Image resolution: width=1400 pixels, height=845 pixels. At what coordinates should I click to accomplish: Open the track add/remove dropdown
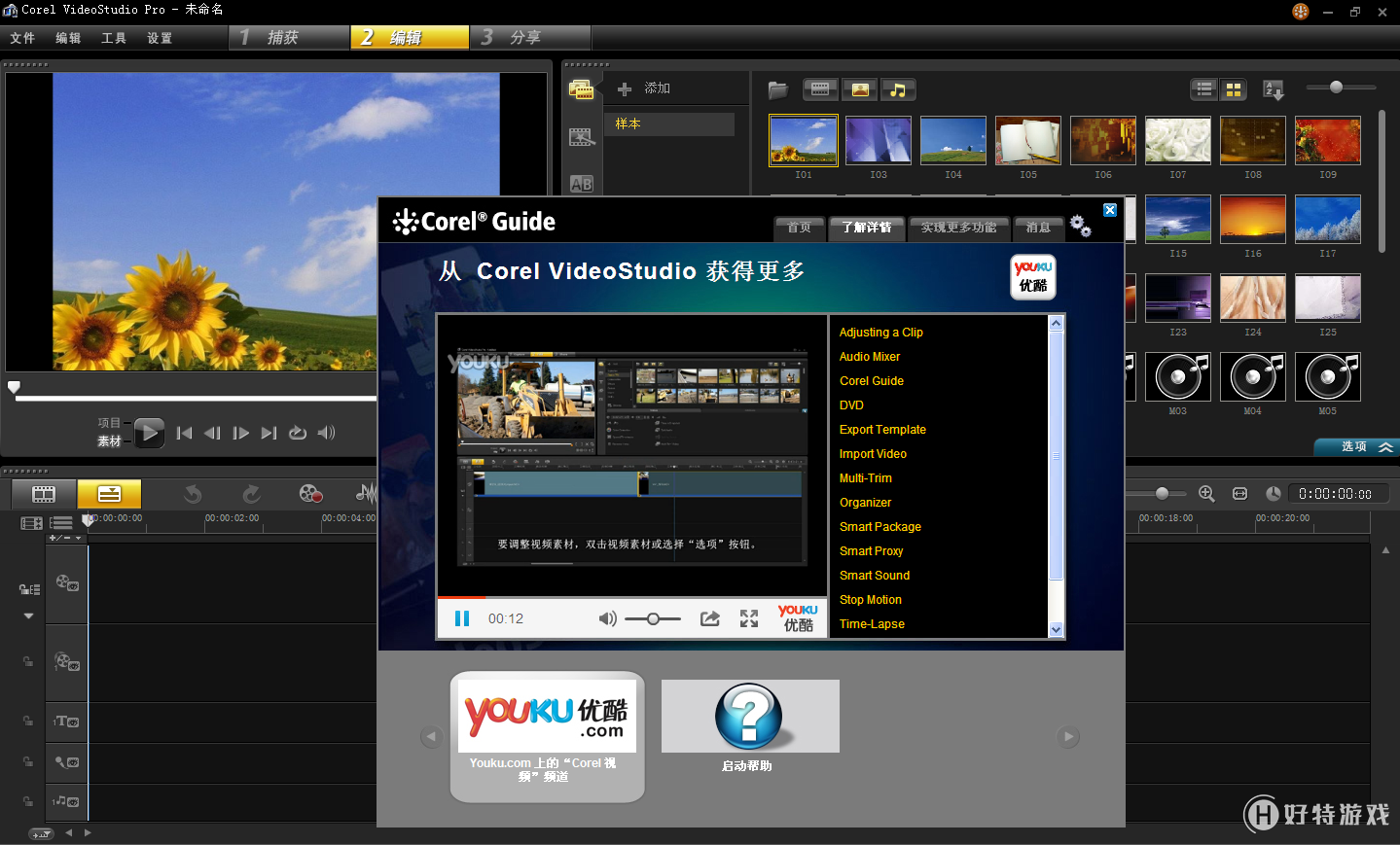pyautogui.click(x=65, y=538)
